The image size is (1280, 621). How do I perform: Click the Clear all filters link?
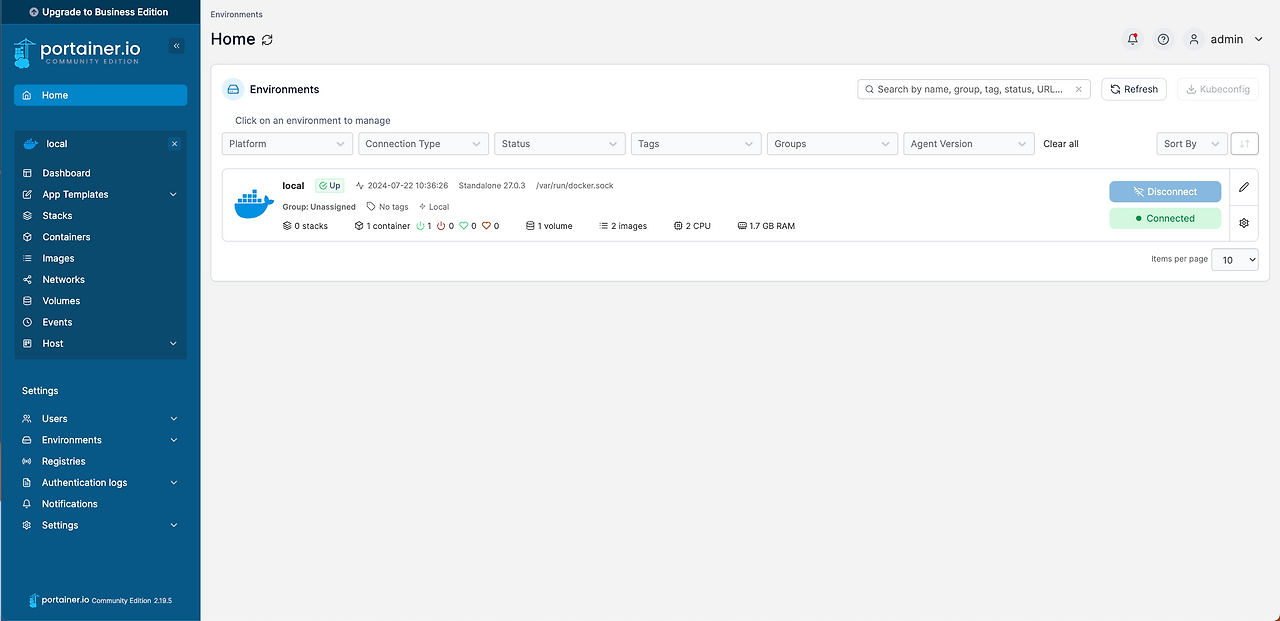pyautogui.click(x=1061, y=144)
